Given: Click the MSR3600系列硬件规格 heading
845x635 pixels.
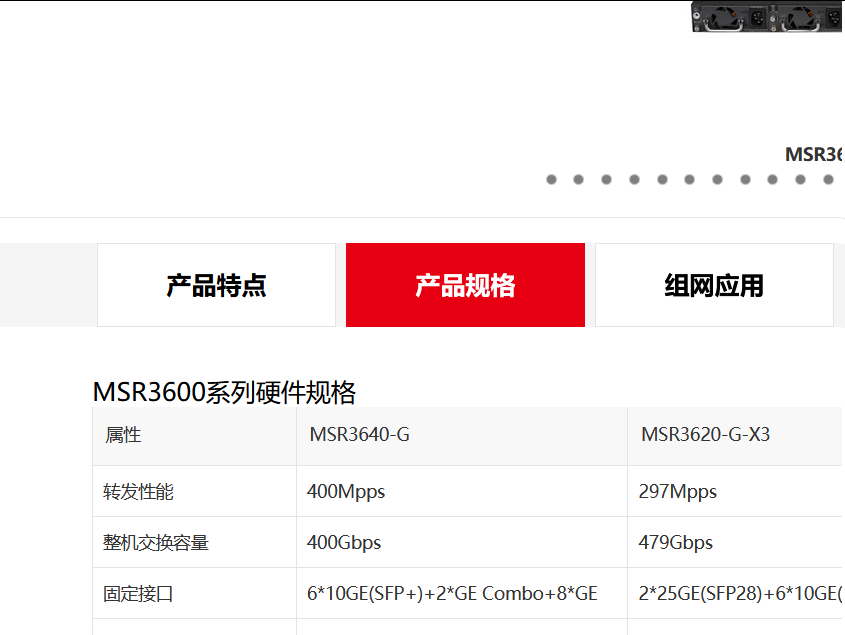Looking at the screenshot, I should coord(224,392).
